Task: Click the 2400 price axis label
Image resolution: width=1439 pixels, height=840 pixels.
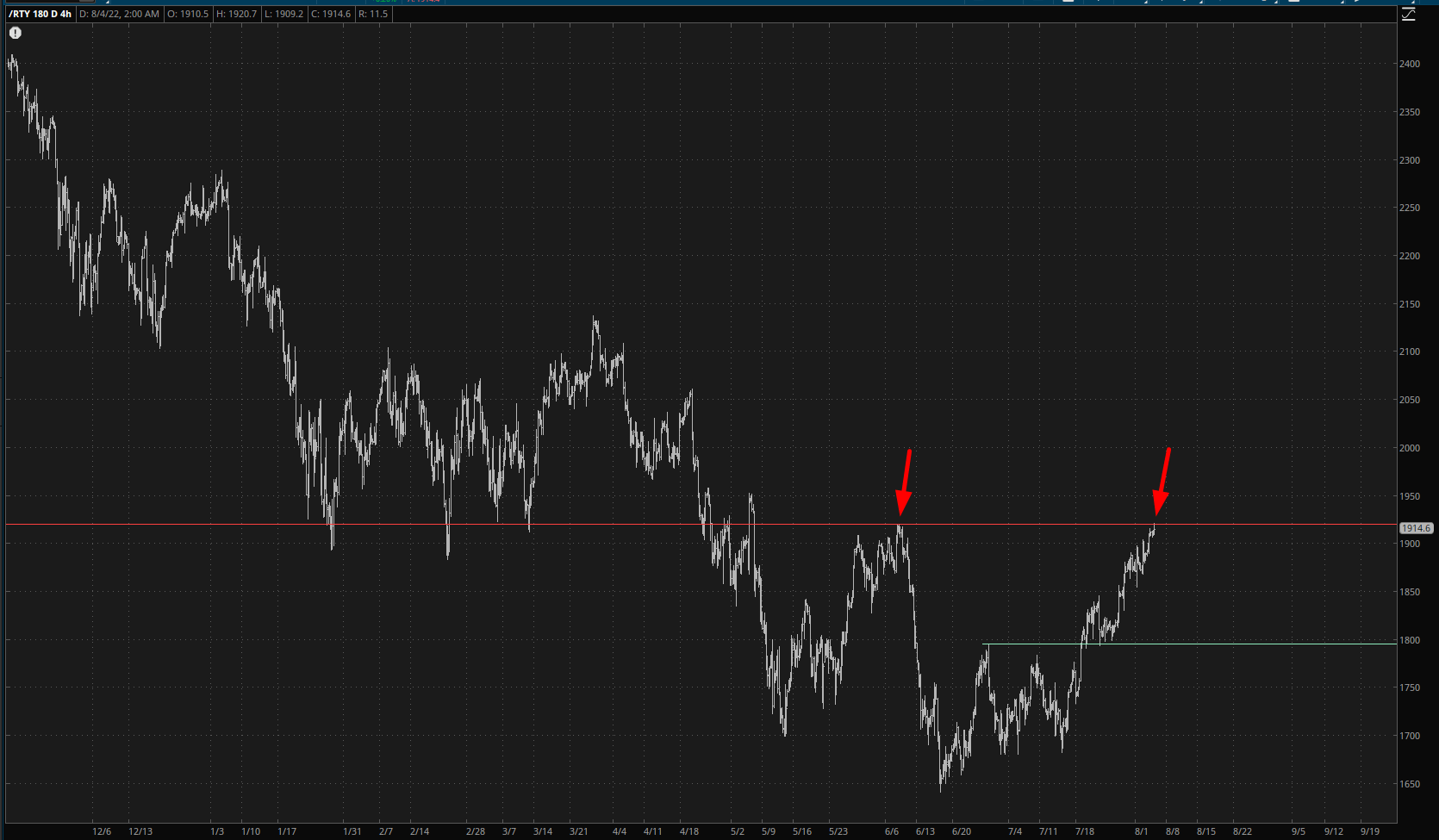Action: 1410,65
